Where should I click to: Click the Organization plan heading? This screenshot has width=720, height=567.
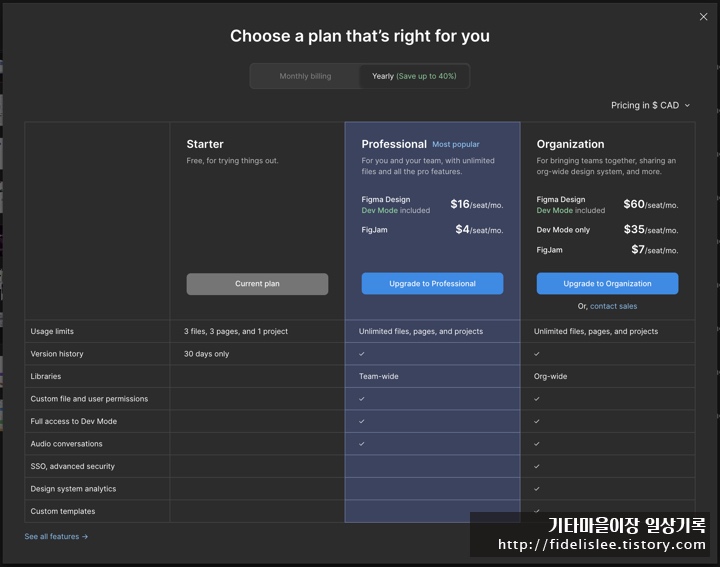pos(570,144)
